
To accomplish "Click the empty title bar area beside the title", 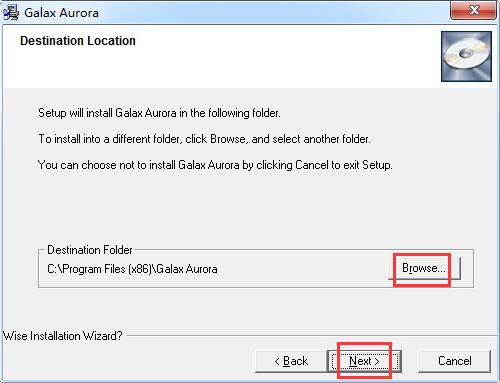I will point(273,13).
